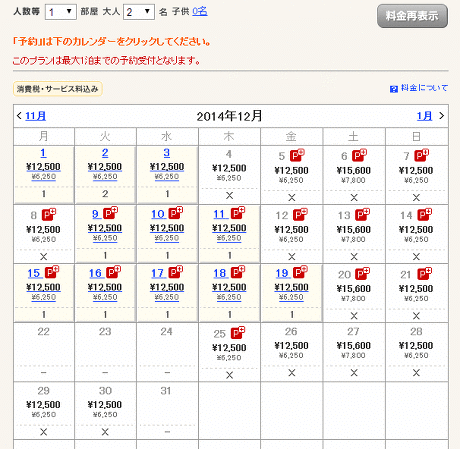The width and height of the screenshot is (460, 449).
Task: Click the ¥12,500 price on December 17
Action: (167, 287)
